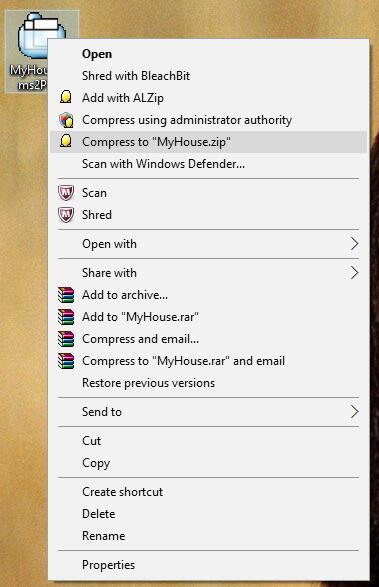Screen dimensions: 379x587
Task: Select Rename from the context menu
Action: tap(208, 536)
